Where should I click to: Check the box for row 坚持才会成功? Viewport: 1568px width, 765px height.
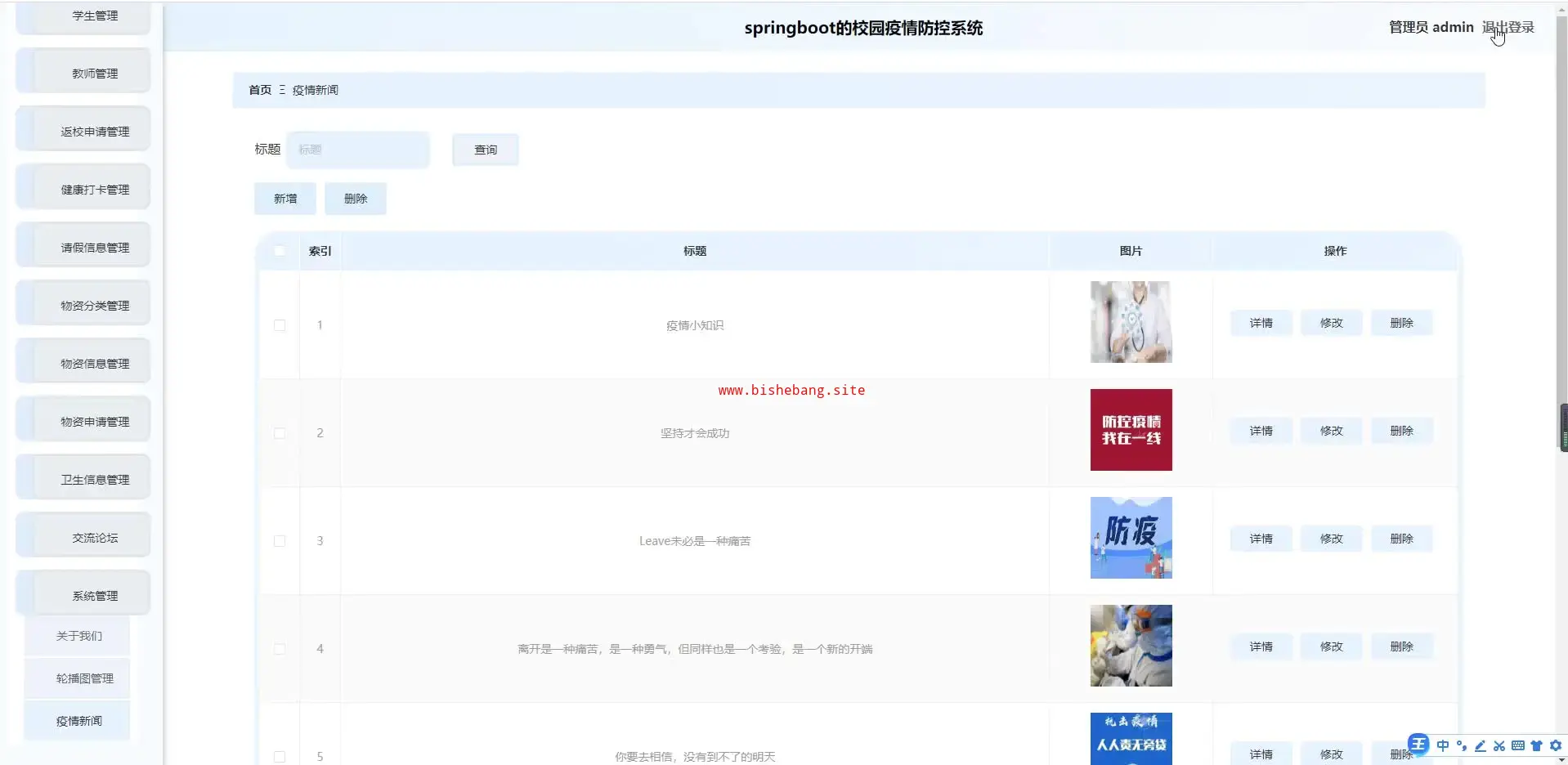pos(280,433)
